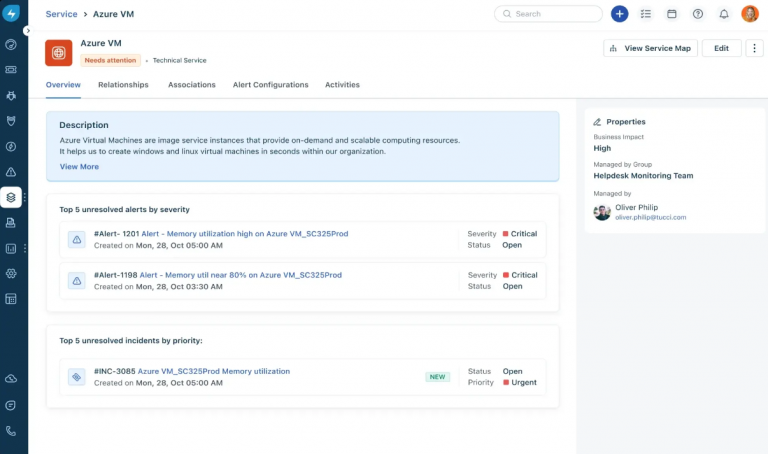The width and height of the screenshot is (768, 454).
Task: Click the orange Azure VM service icon
Action: (59, 52)
